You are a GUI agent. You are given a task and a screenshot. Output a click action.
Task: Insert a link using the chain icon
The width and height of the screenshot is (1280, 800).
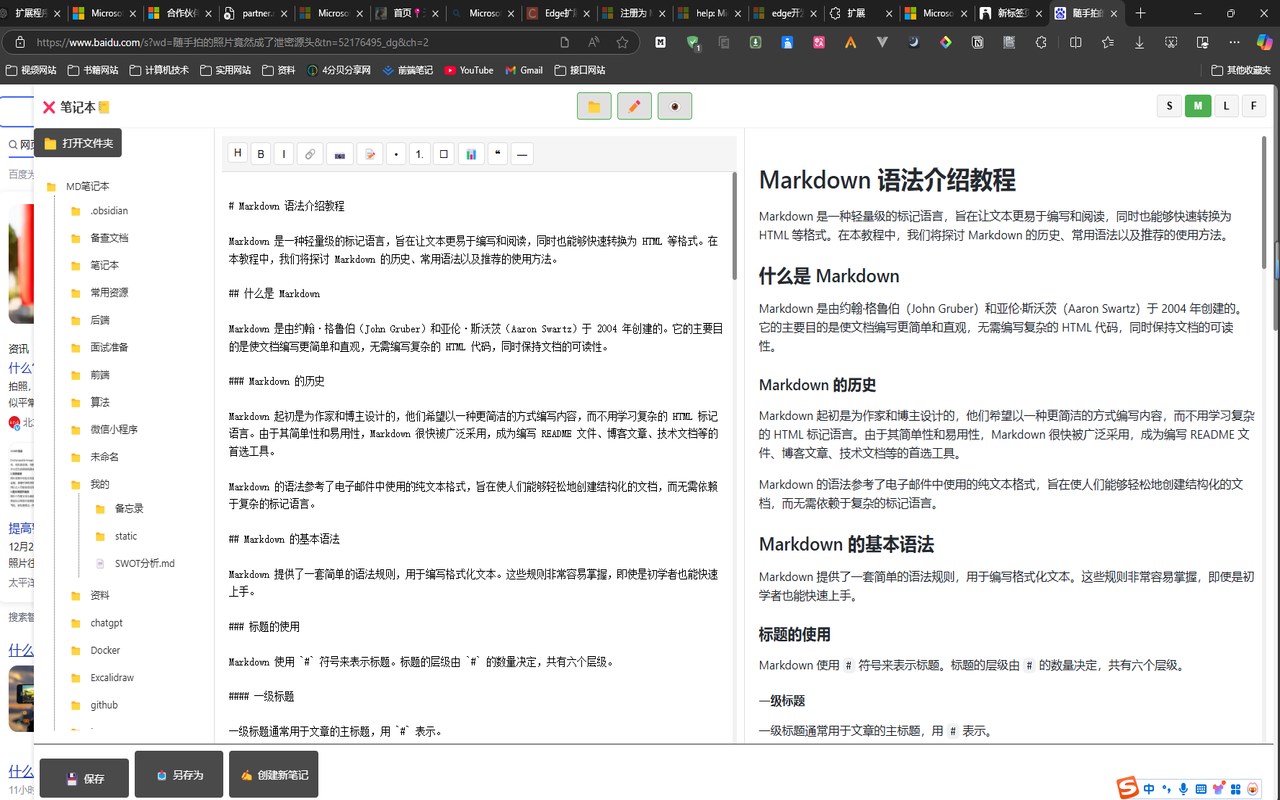tap(310, 154)
